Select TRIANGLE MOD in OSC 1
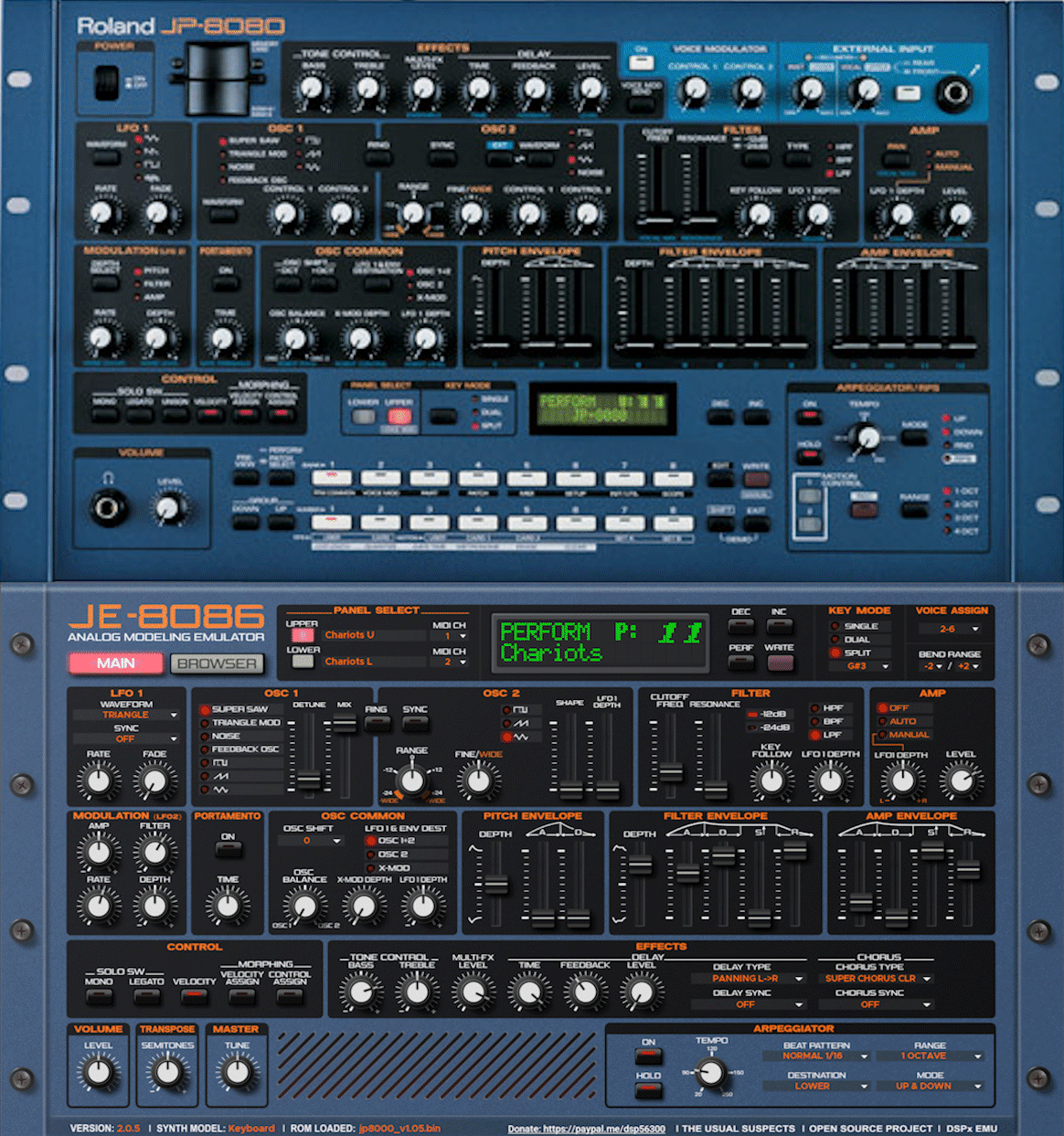Viewport: 1064px width, 1136px height. (241, 722)
